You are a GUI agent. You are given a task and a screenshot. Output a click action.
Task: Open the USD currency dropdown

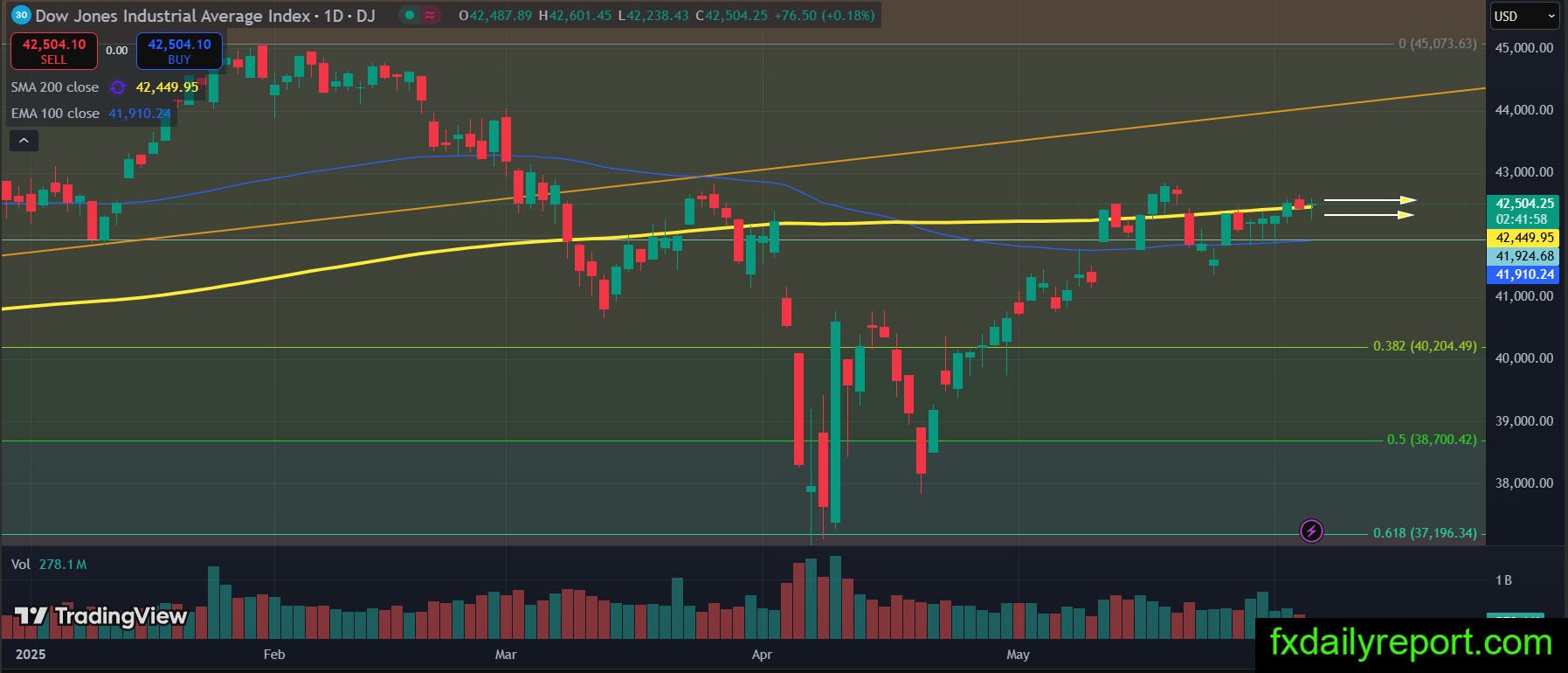1524,16
